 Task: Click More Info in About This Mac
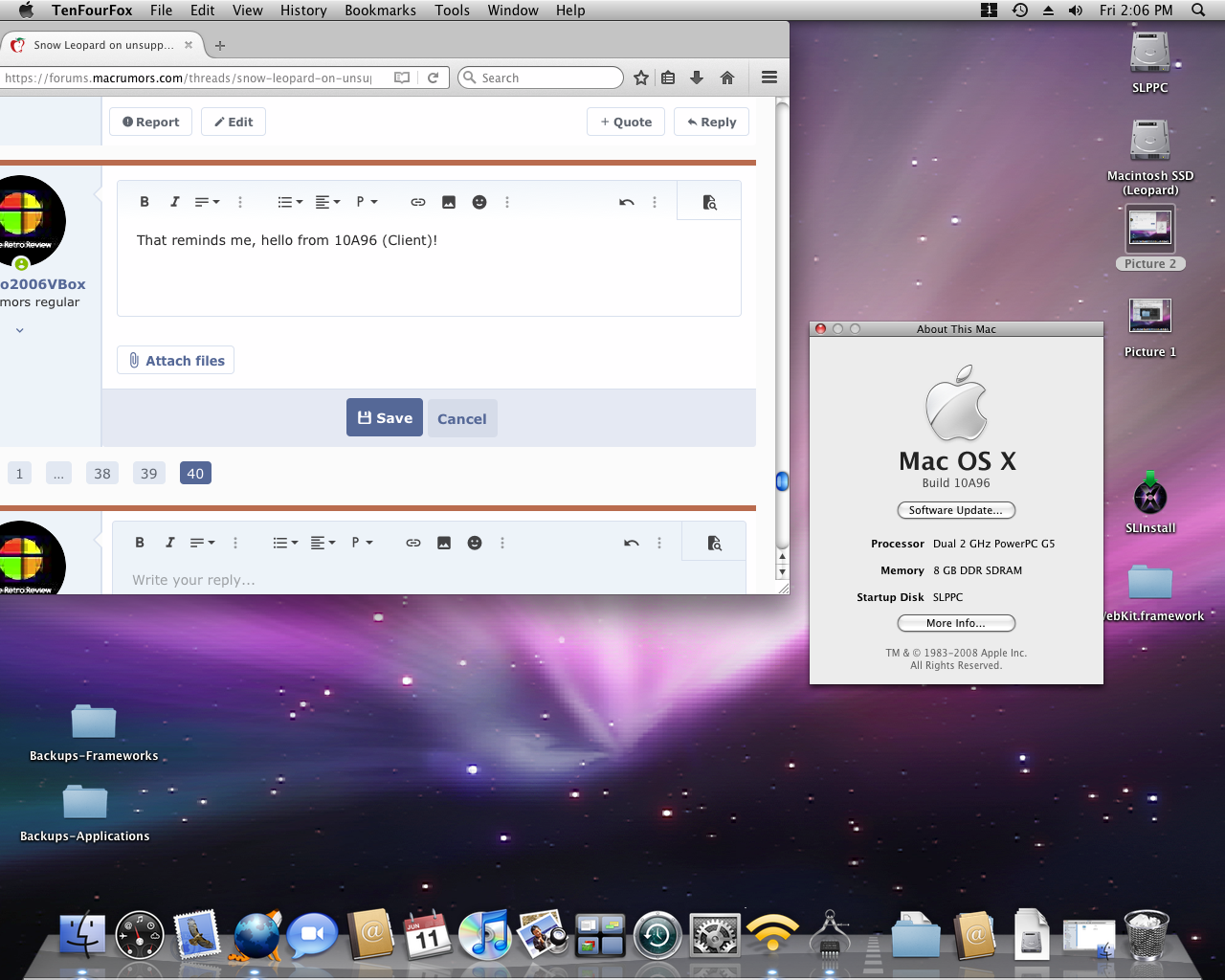[956, 623]
